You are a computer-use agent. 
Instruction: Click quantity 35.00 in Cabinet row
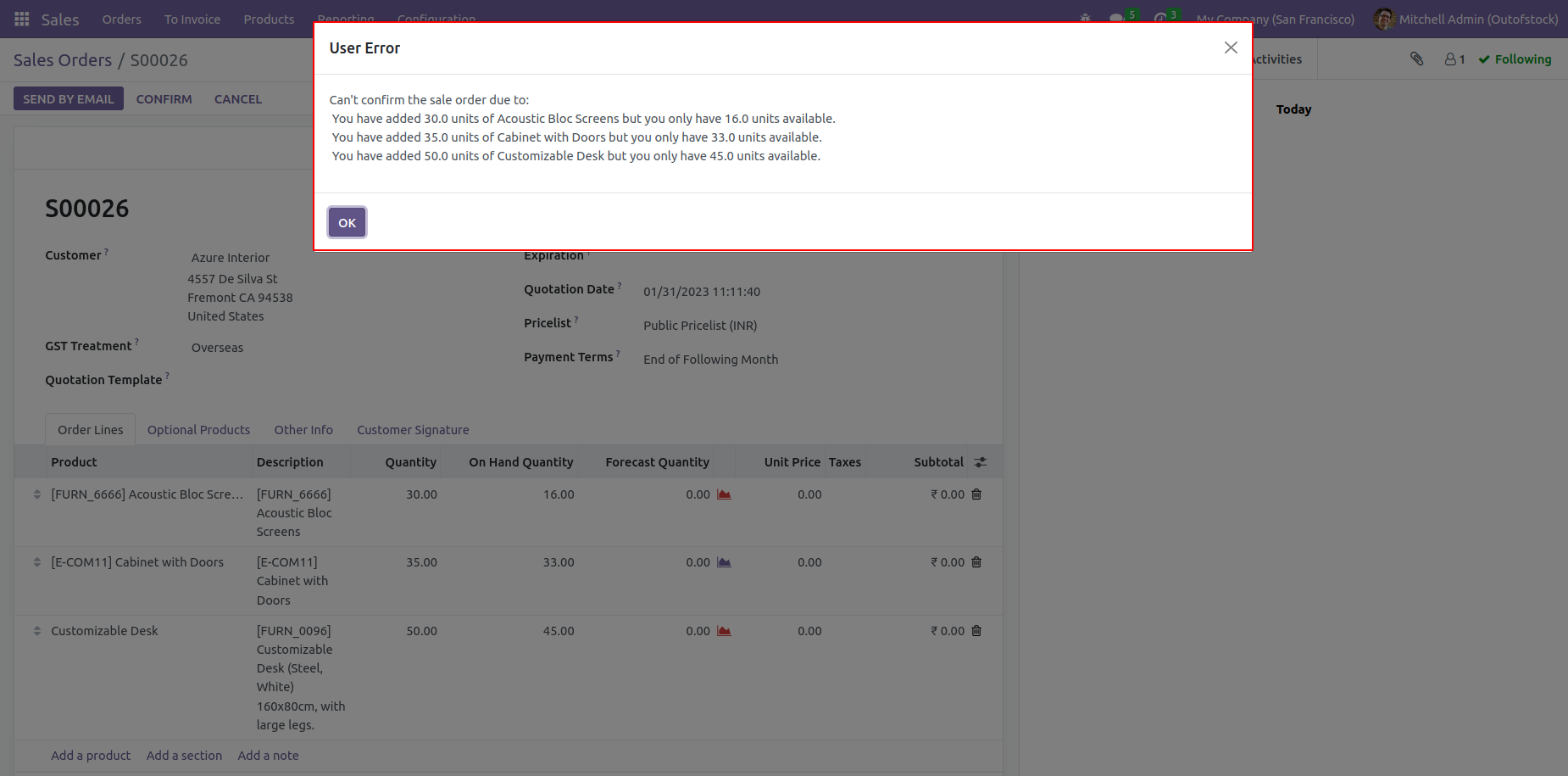point(421,562)
